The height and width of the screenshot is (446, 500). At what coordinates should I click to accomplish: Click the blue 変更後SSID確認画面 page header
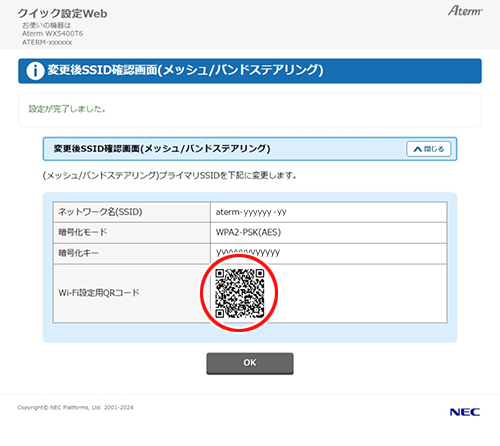(250, 71)
